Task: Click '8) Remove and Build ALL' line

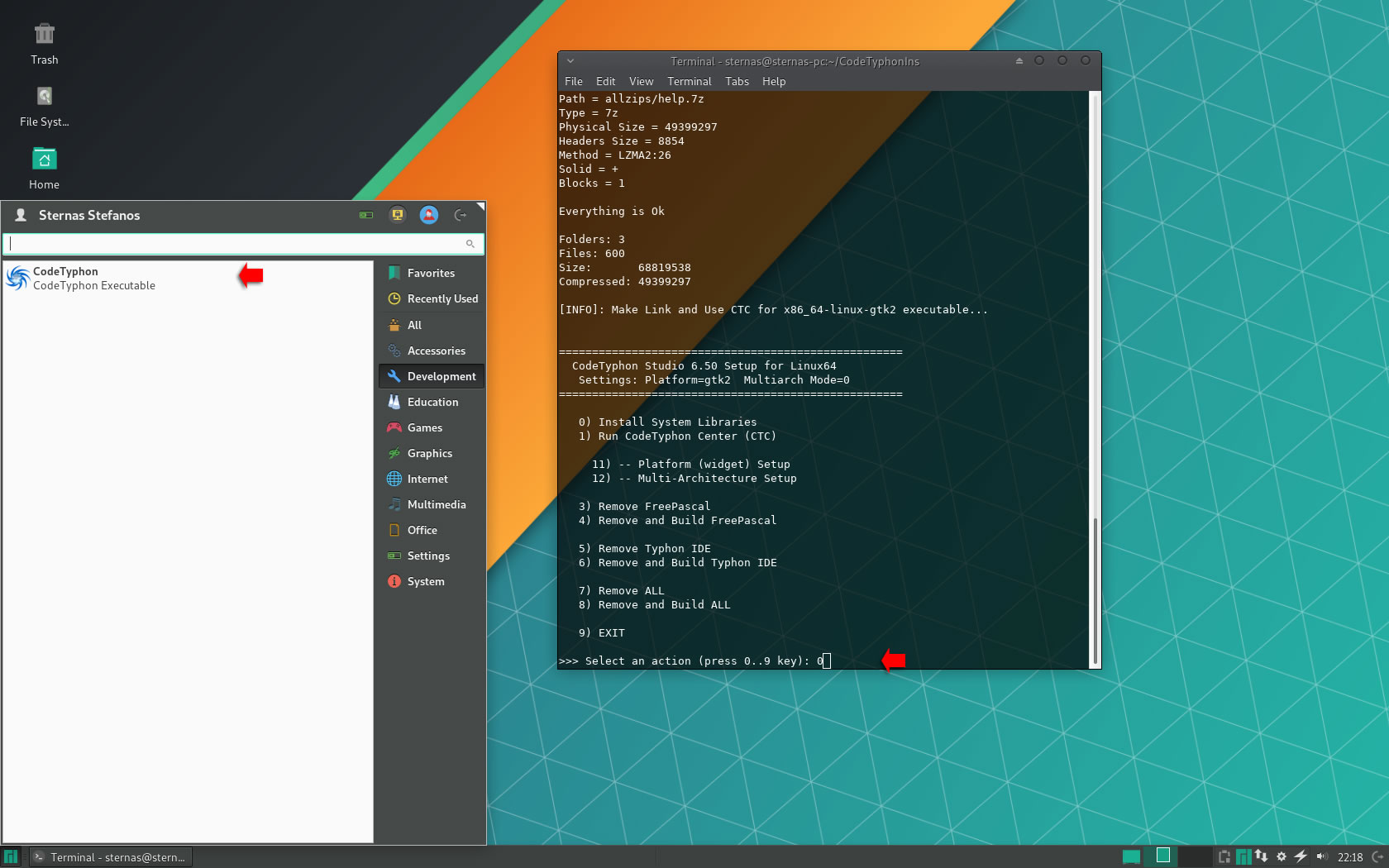Action: (654, 604)
